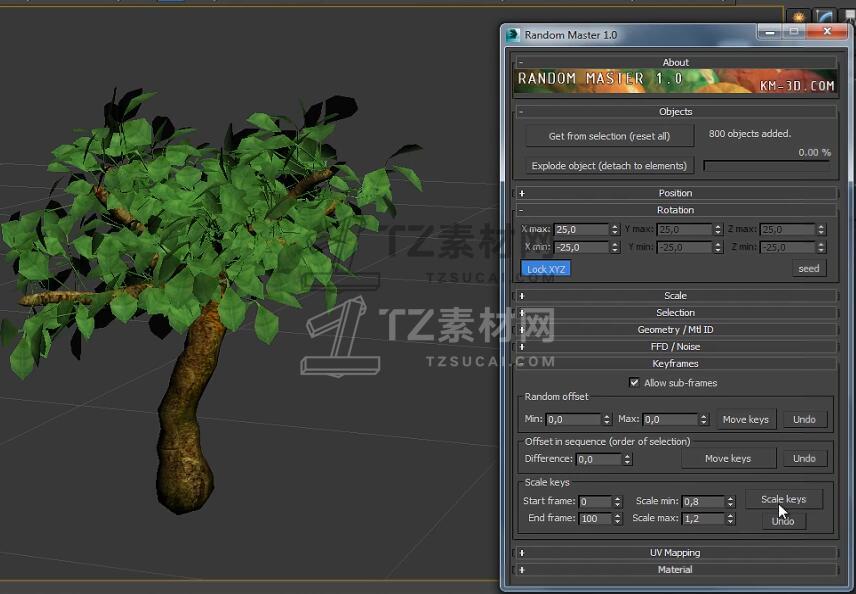The width and height of the screenshot is (856, 594).
Task: Click Get from selection (reset all)
Action: coord(609,136)
